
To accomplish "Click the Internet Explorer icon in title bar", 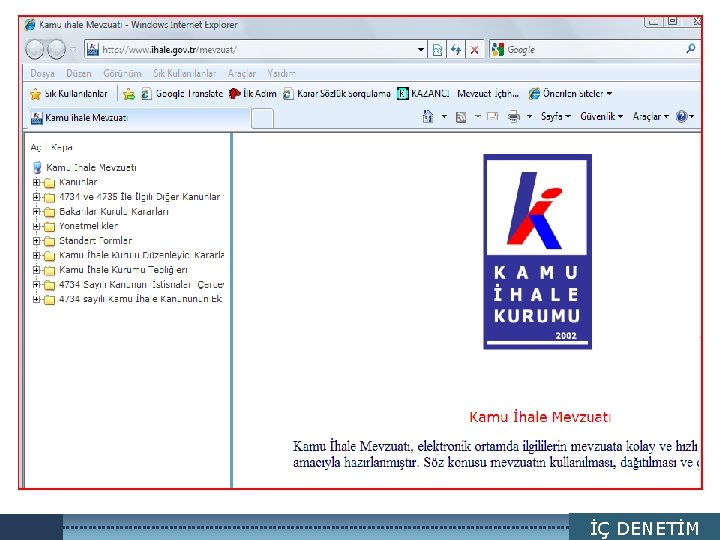I will pos(30,25).
